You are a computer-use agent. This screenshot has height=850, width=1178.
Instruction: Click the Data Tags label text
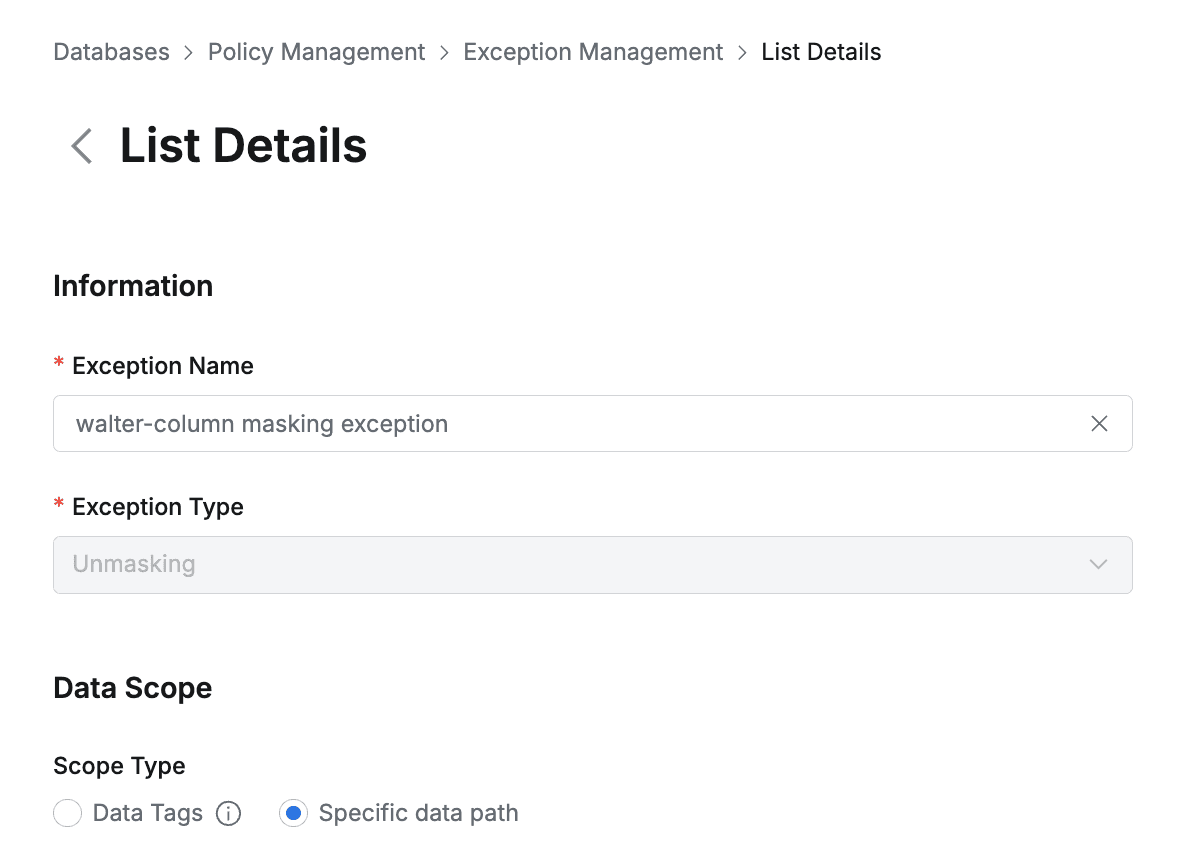(147, 814)
